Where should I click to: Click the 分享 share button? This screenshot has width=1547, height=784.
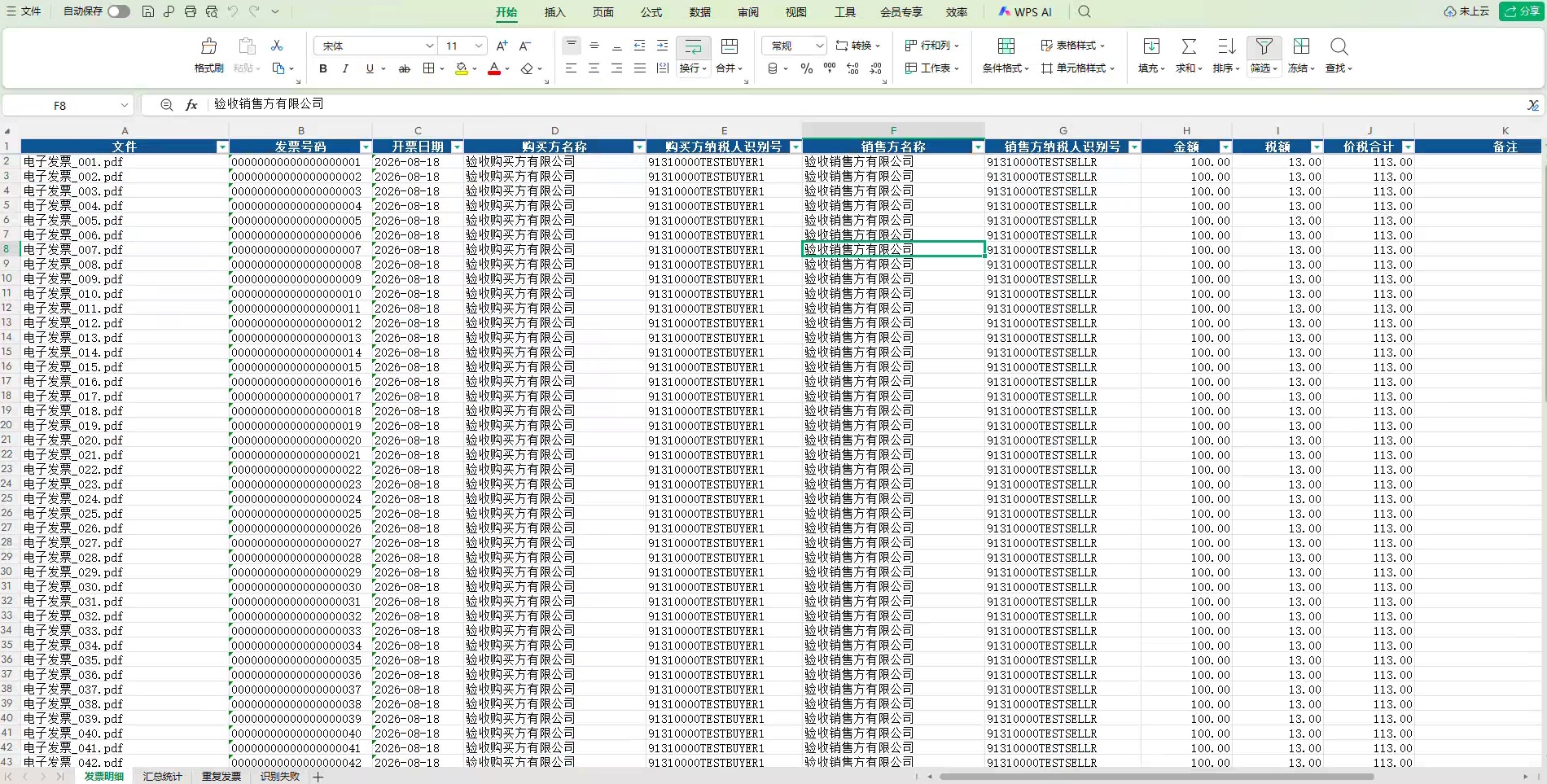(x=1522, y=11)
